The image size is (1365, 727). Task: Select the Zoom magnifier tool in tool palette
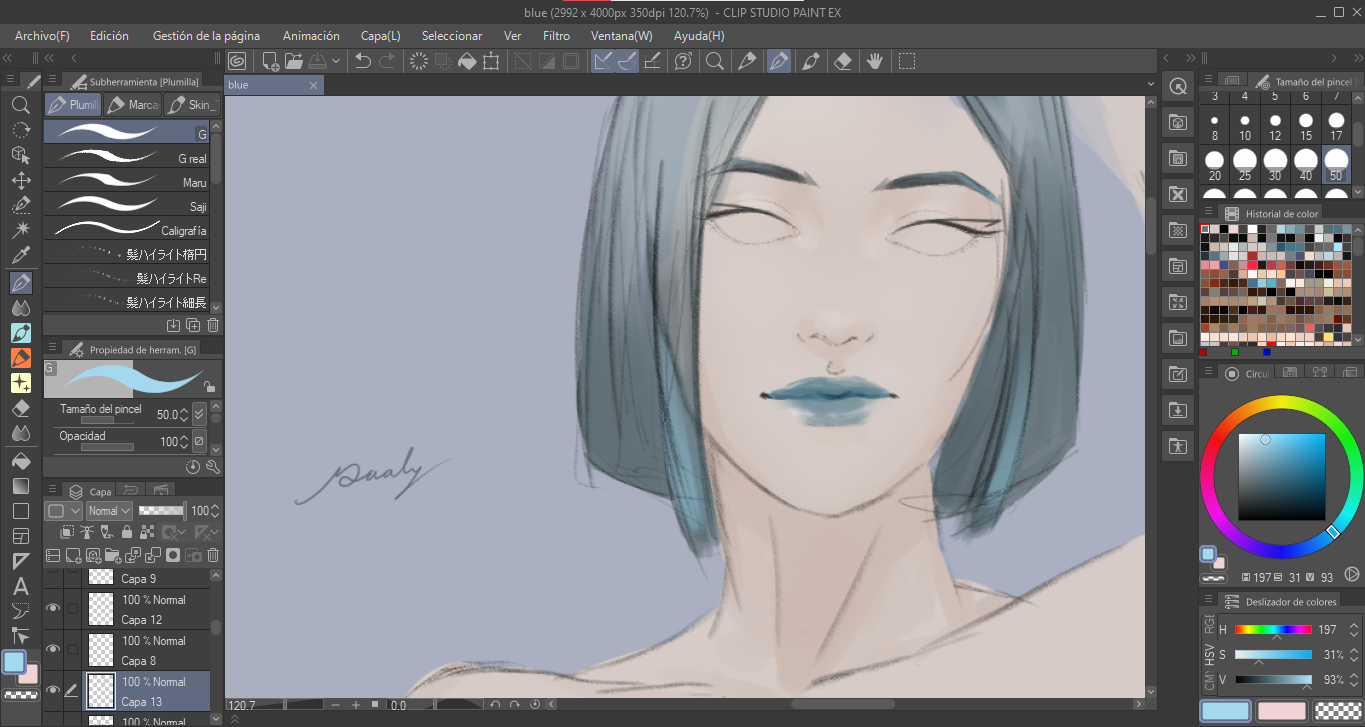[x=20, y=104]
